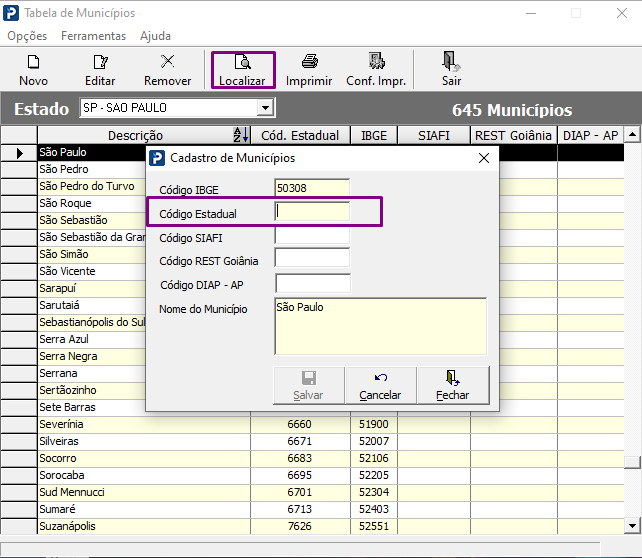
Task: Click the Sair exit icon
Action: click(x=451, y=70)
